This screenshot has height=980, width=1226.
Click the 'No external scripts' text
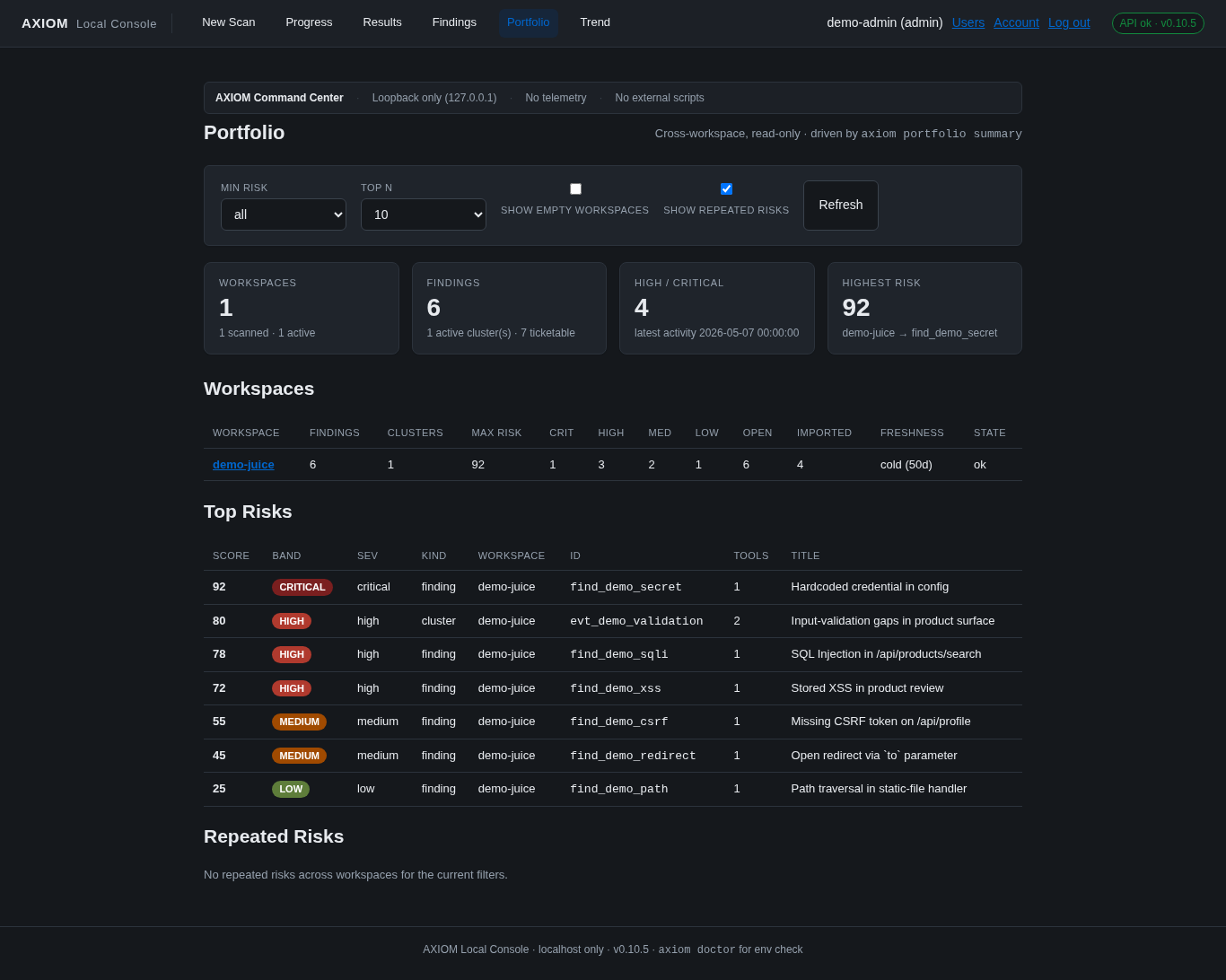pos(660,98)
